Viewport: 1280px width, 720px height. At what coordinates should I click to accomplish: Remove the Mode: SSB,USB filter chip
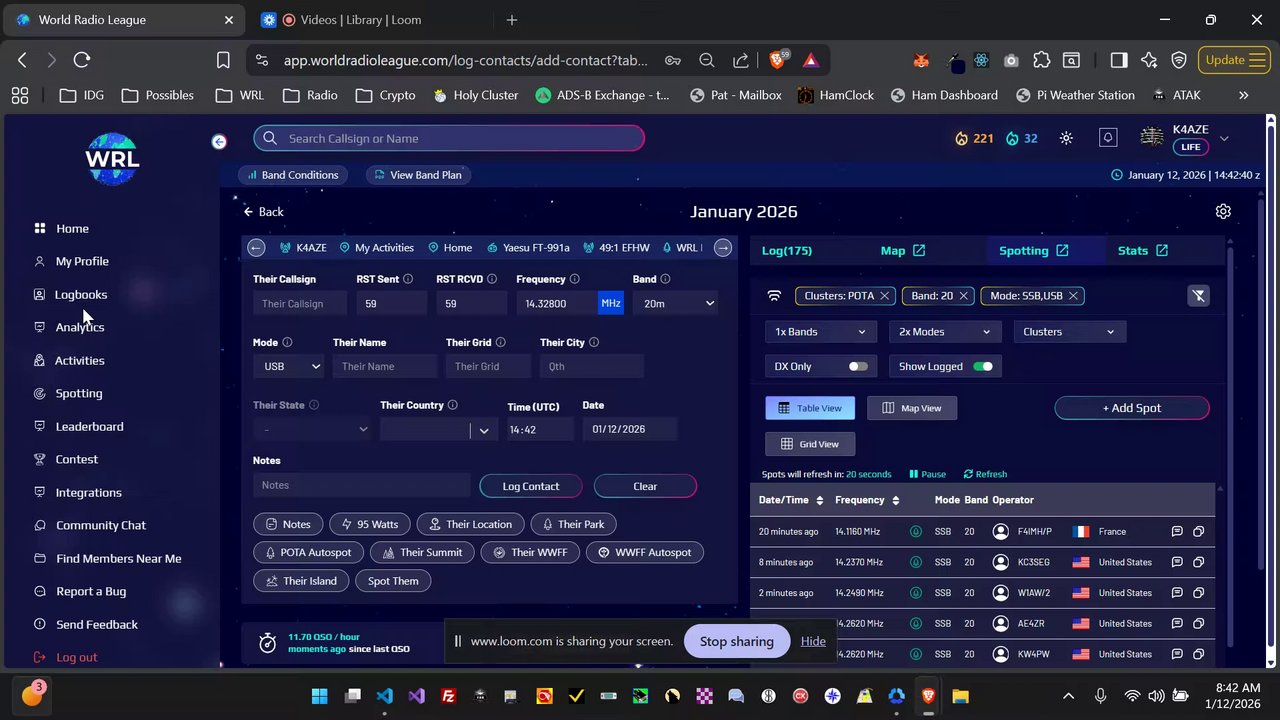1073,295
